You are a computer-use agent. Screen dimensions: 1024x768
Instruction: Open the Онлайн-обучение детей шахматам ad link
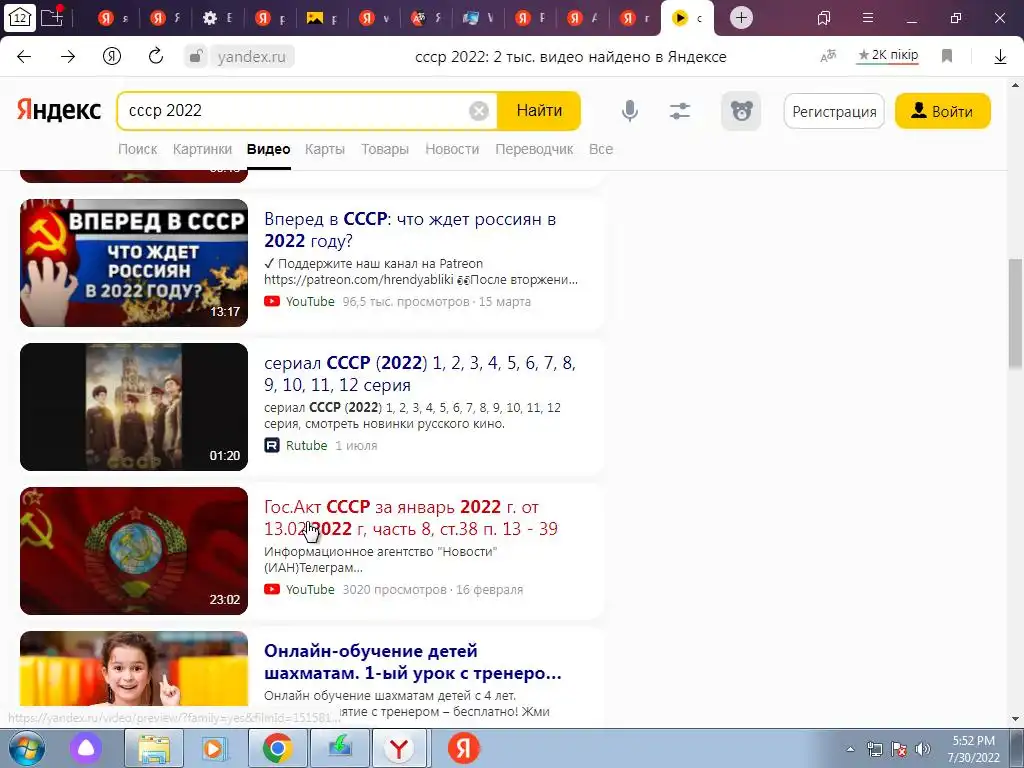412,662
